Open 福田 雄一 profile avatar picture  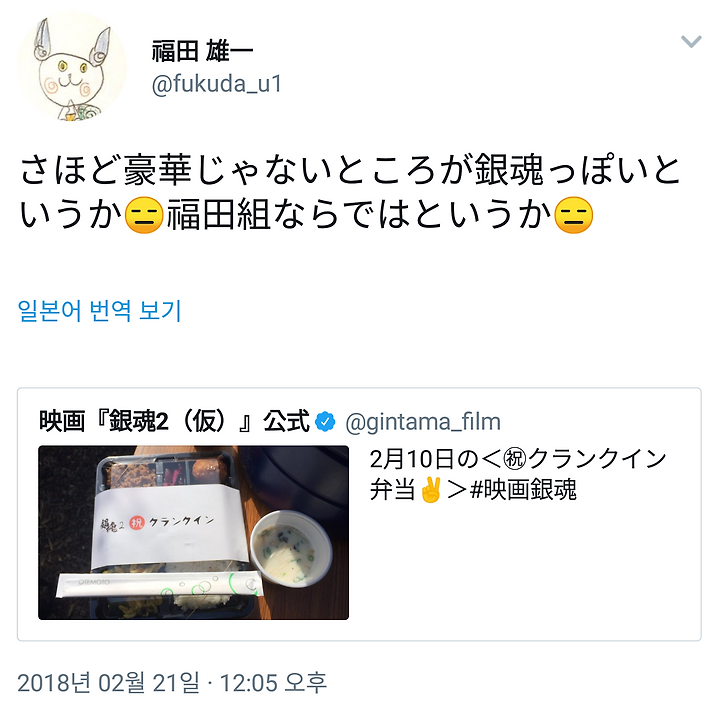pos(72,67)
